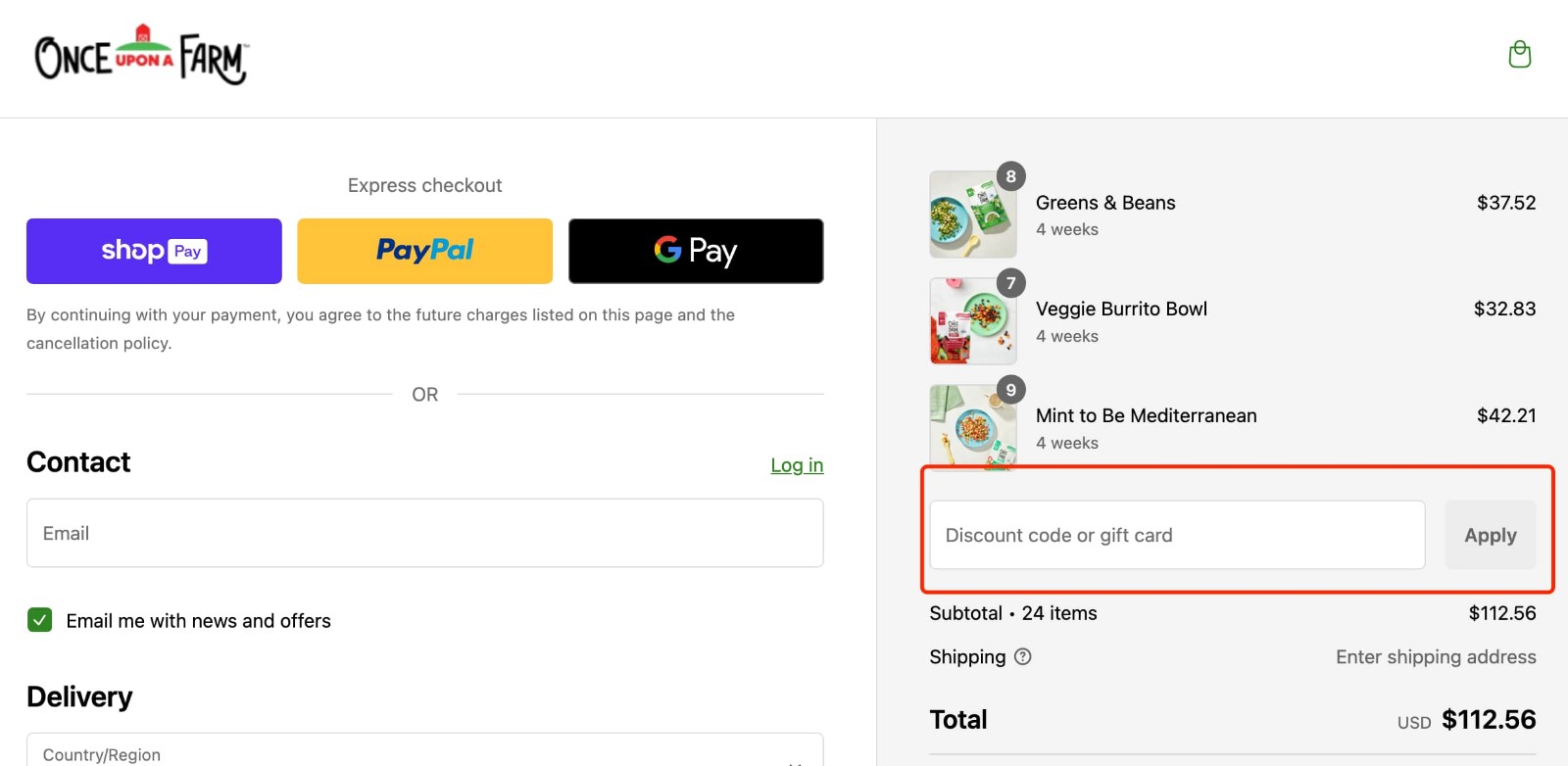Screen dimensions: 1568x766
Task: Open the Country/Region dropdown
Action: (424, 750)
